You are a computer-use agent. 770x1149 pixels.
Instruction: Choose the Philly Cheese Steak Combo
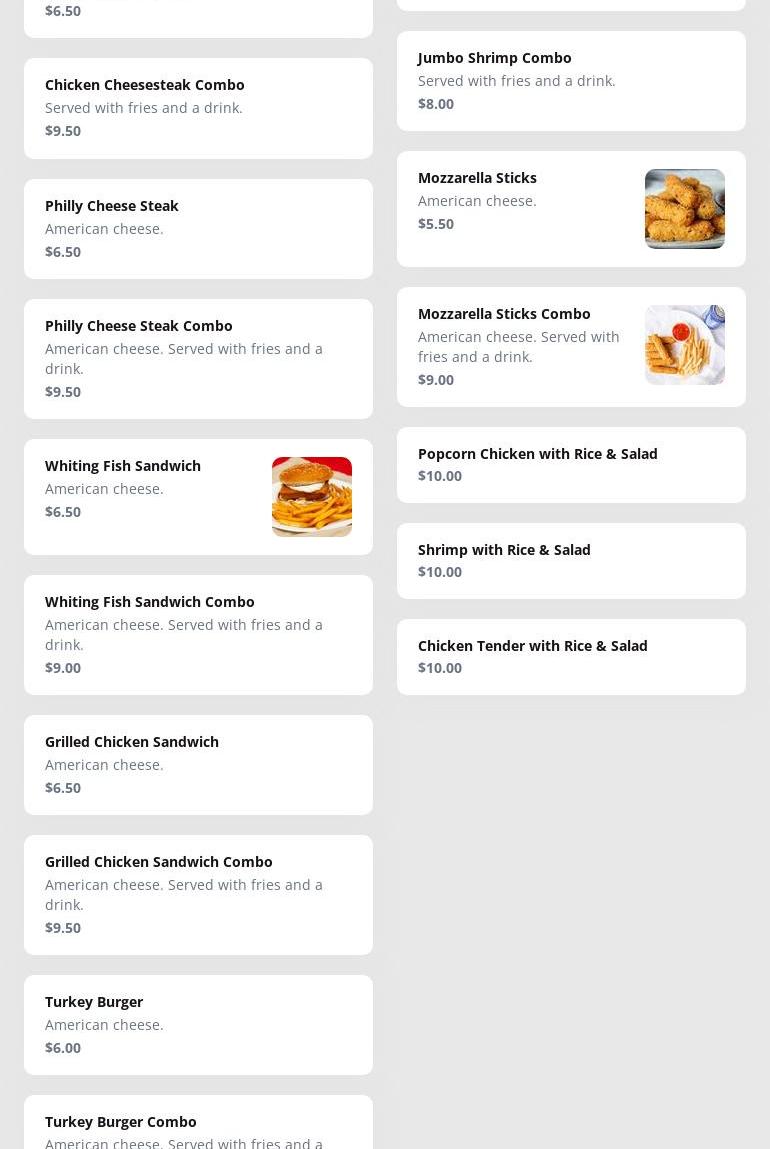[139, 326]
